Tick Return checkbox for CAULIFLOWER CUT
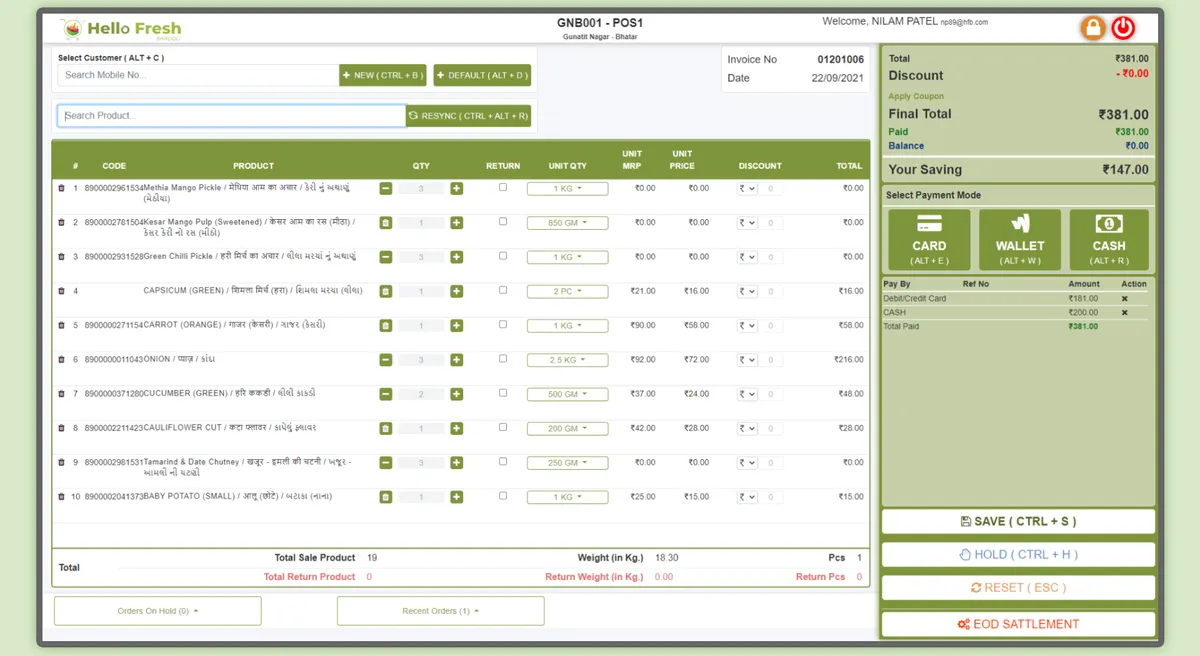1200x656 pixels. (503, 427)
